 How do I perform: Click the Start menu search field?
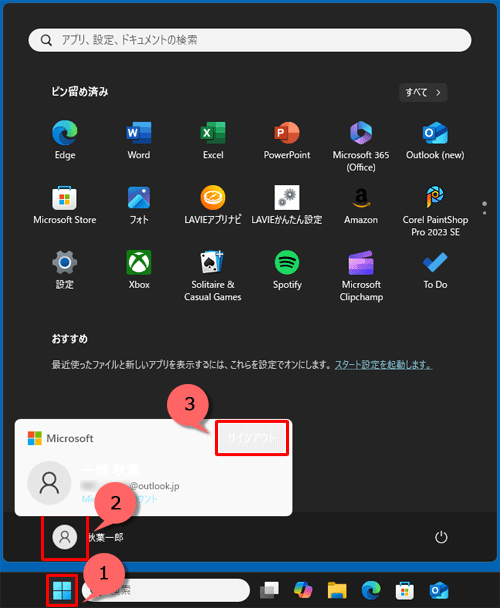tap(250, 40)
